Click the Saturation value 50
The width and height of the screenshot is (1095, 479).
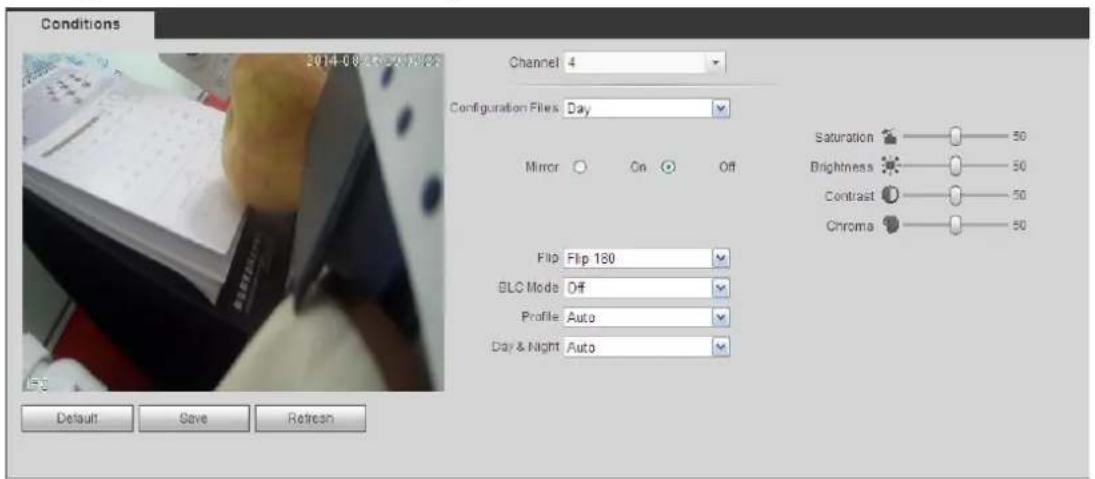click(1018, 136)
